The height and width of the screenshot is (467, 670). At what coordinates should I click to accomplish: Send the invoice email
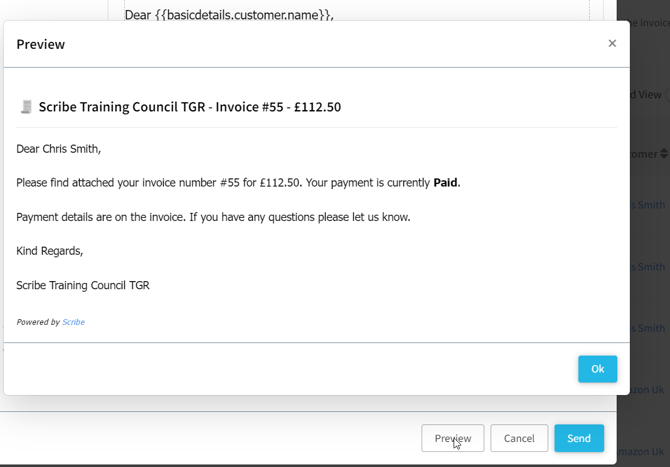[579, 438]
